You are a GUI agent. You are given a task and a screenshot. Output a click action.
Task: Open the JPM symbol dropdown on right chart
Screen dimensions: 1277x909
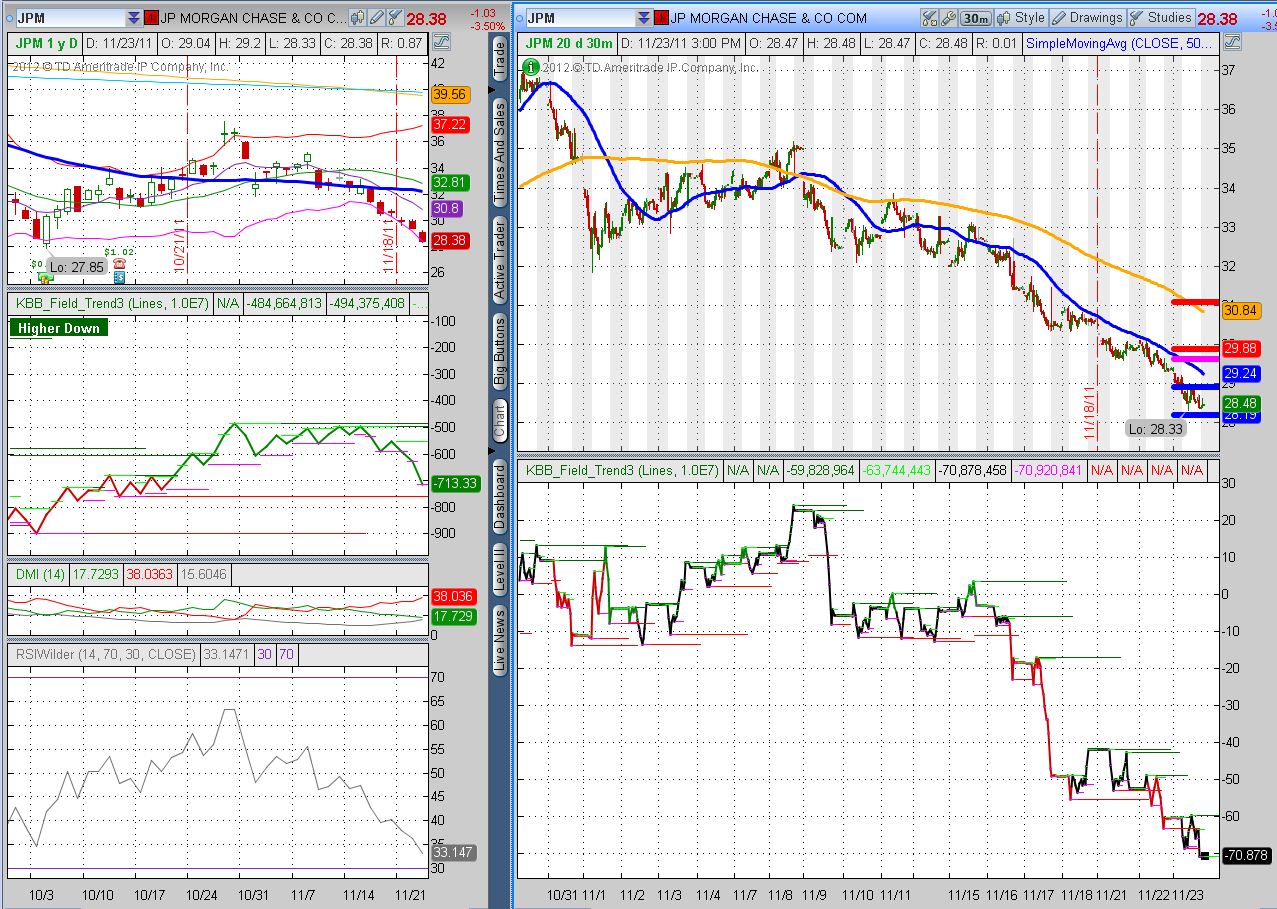(x=642, y=17)
